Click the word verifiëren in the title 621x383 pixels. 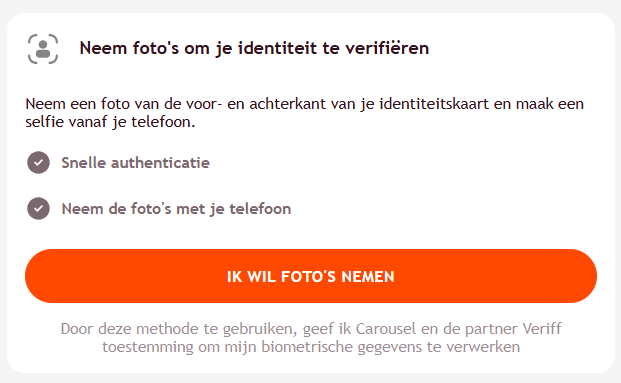(387, 48)
